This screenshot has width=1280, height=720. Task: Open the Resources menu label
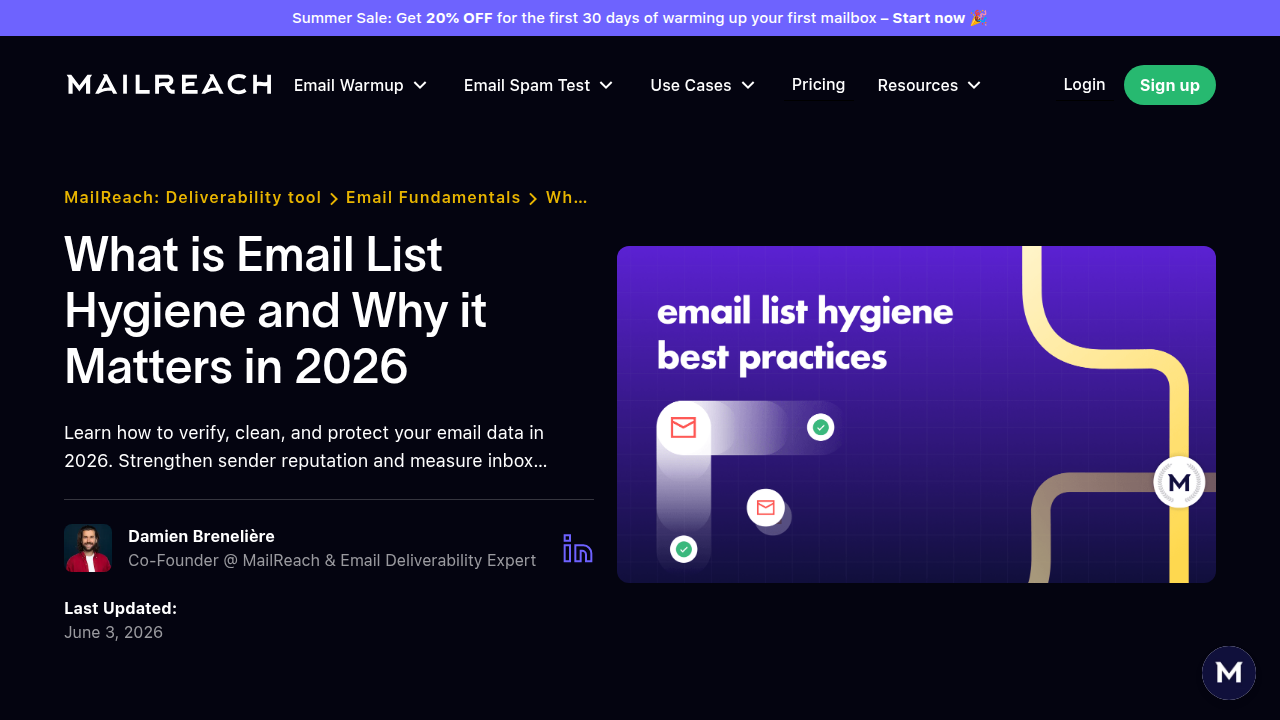918,85
